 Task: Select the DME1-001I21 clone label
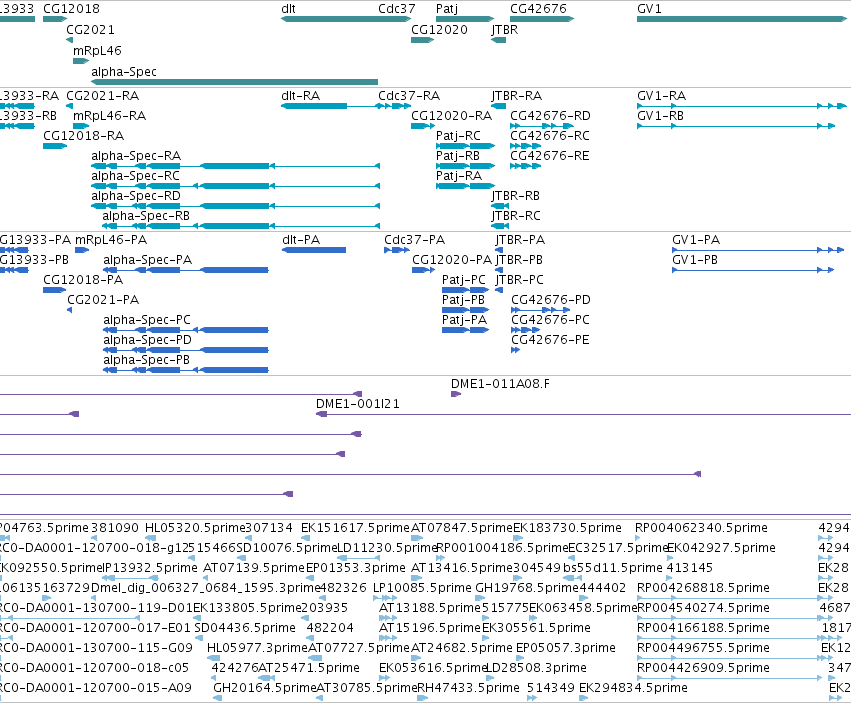tap(358, 404)
